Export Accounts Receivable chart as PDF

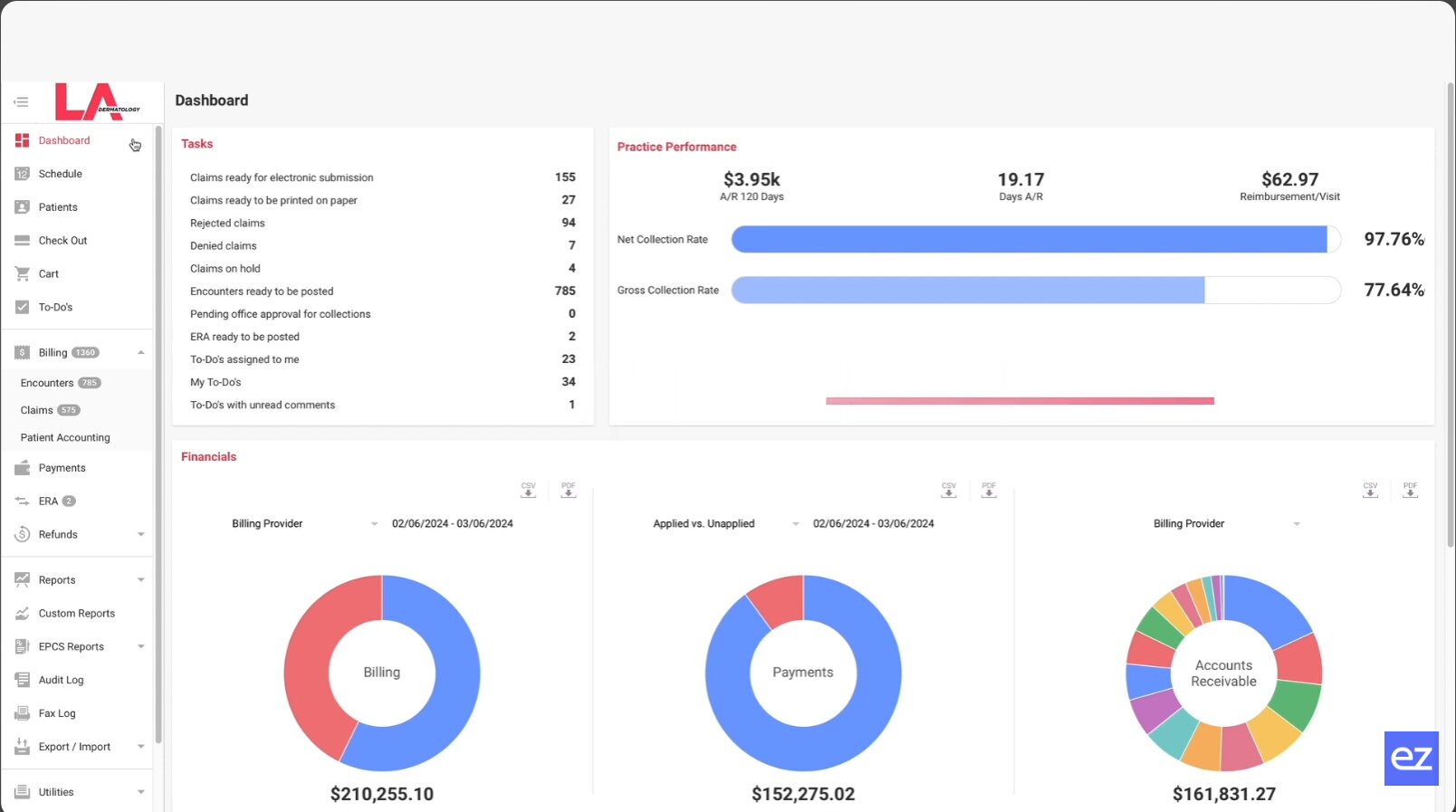(1410, 490)
